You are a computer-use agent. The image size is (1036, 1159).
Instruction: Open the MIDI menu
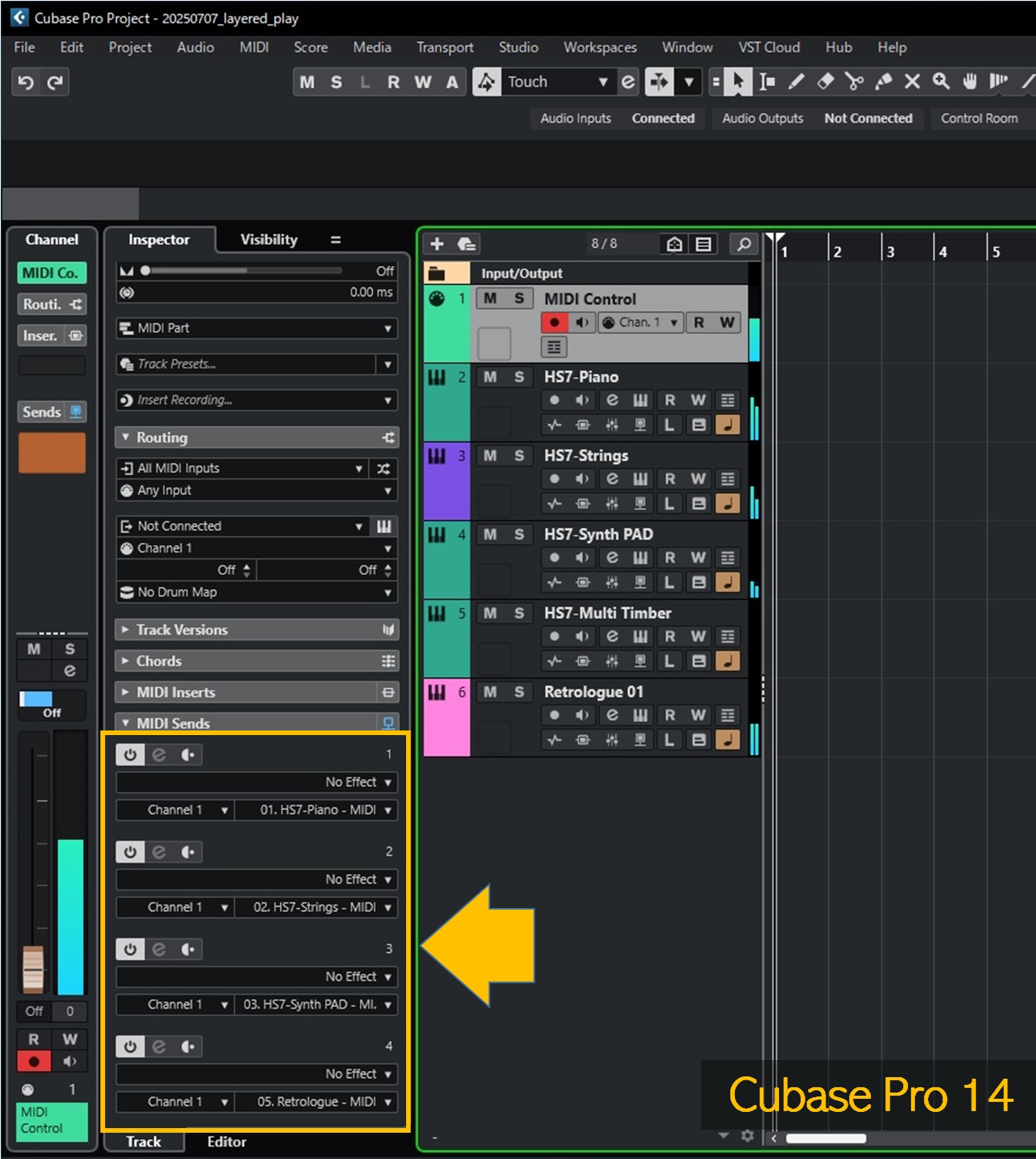(x=254, y=47)
